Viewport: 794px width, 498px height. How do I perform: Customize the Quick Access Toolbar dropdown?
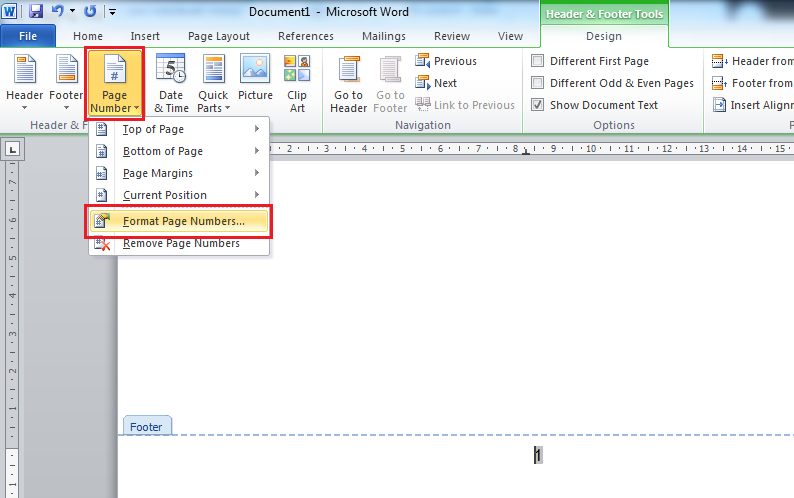pos(112,11)
